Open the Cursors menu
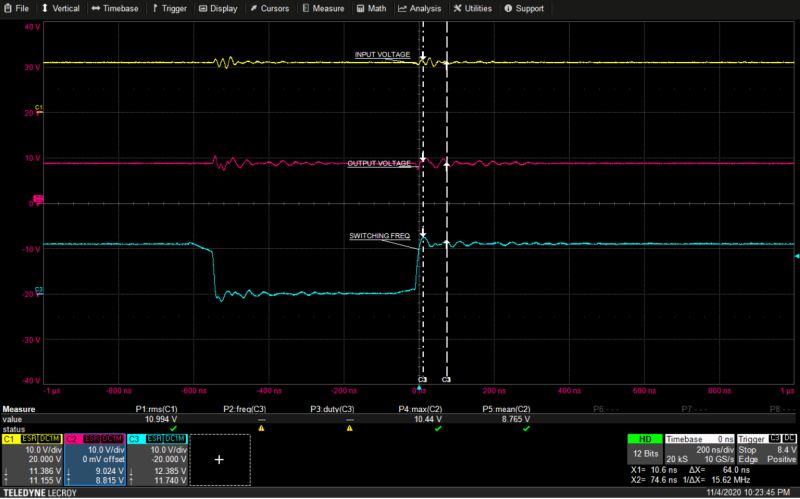Image resolution: width=800 pixels, height=499 pixels. [269, 8]
